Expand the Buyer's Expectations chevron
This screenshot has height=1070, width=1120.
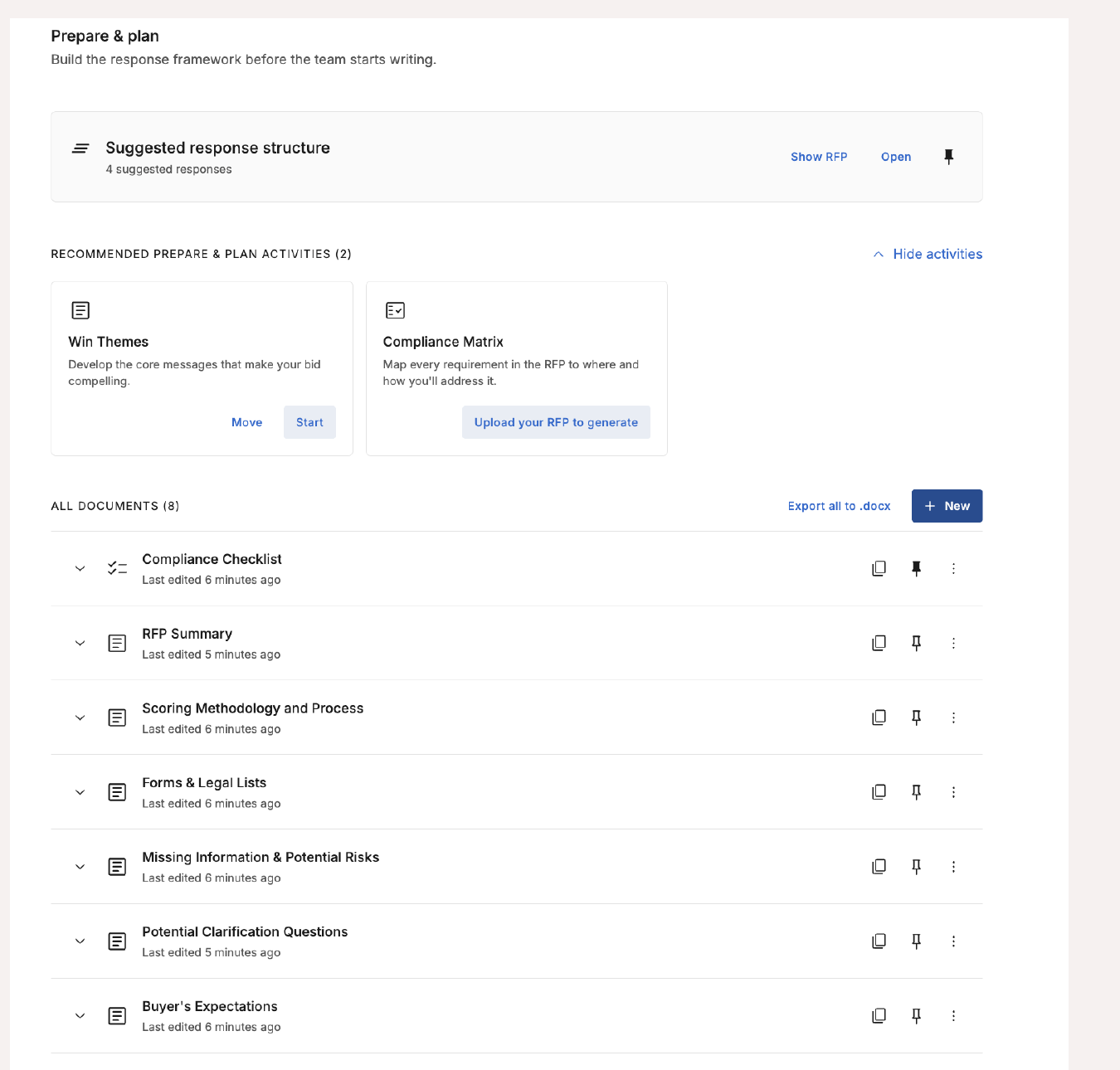click(x=80, y=1015)
